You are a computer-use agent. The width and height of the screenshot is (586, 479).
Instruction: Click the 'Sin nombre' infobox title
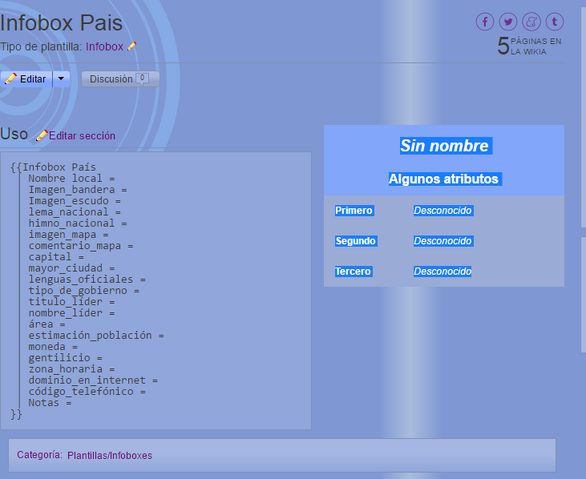click(444, 146)
